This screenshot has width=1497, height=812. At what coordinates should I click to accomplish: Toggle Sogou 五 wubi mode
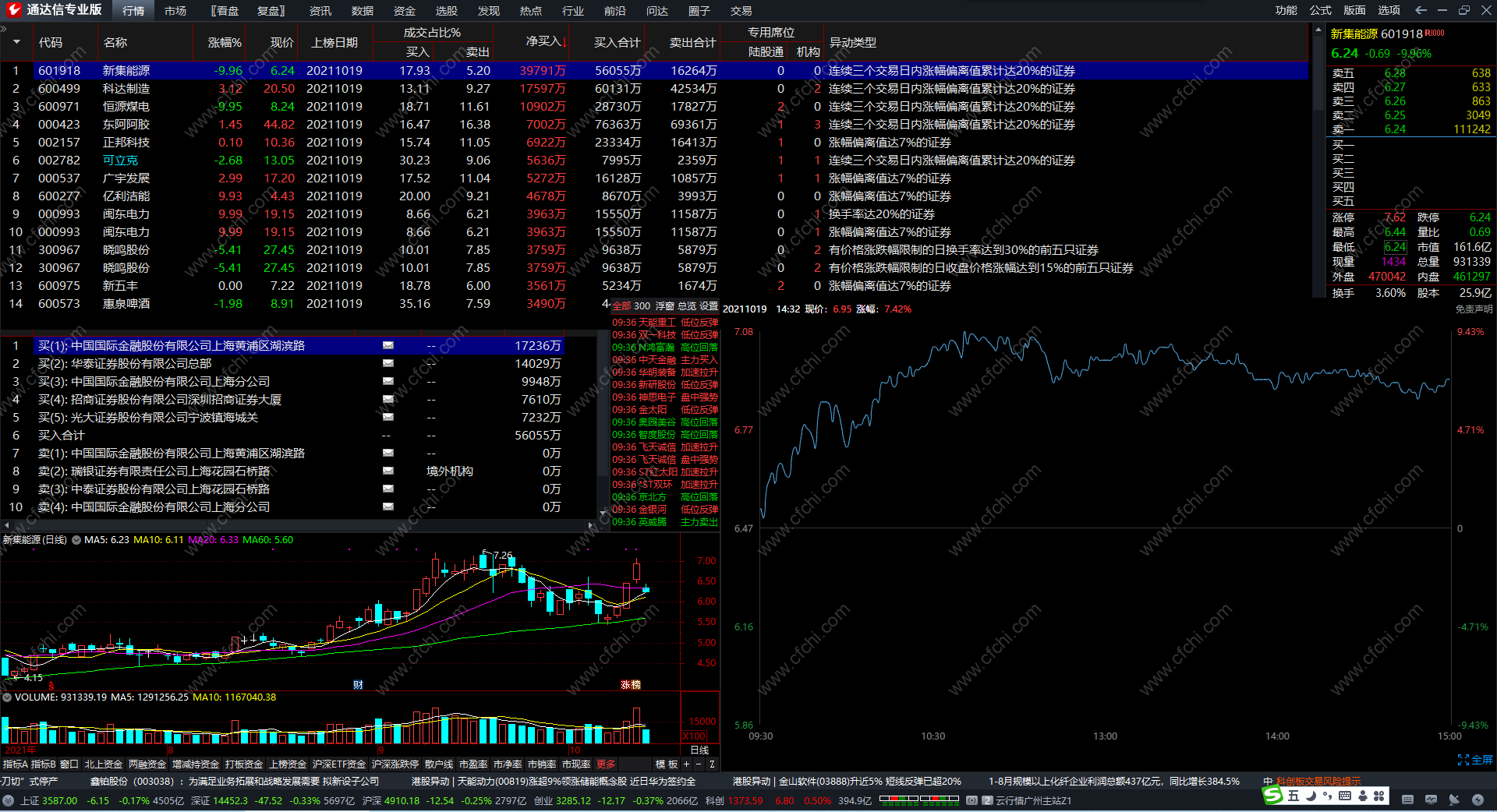(x=1294, y=796)
